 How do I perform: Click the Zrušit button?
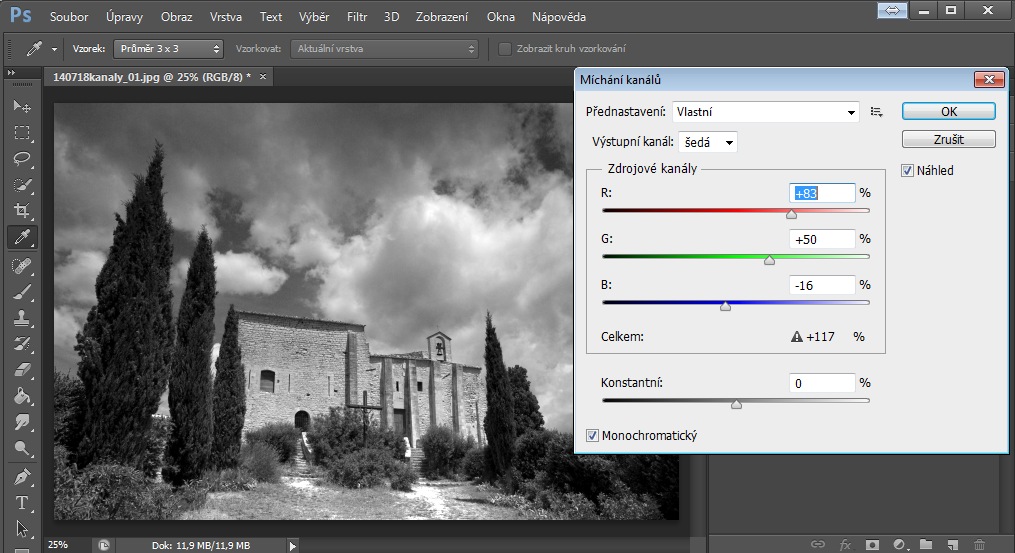pyautogui.click(x=948, y=139)
